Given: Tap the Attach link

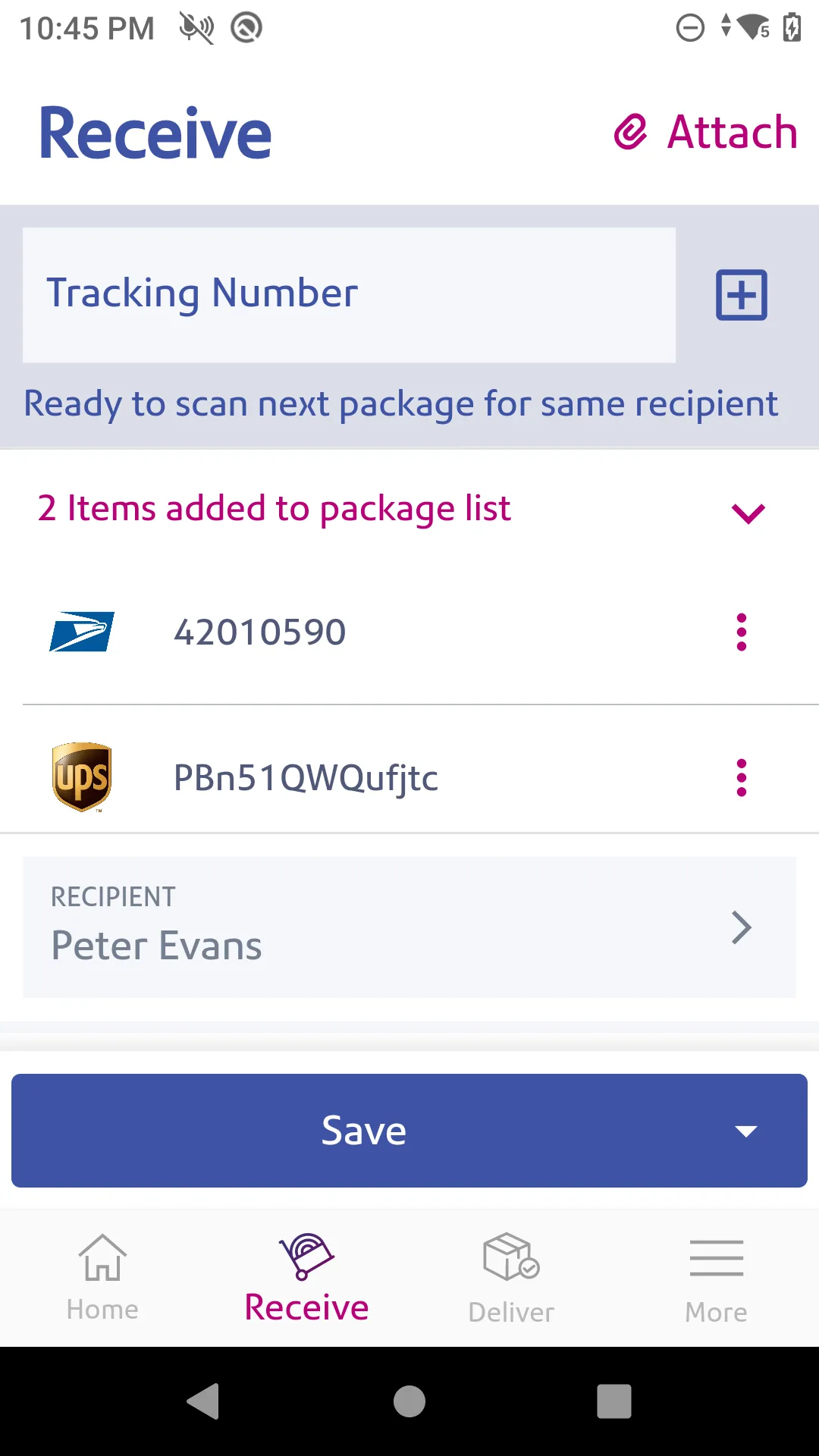Looking at the screenshot, I should click(732, 133).
